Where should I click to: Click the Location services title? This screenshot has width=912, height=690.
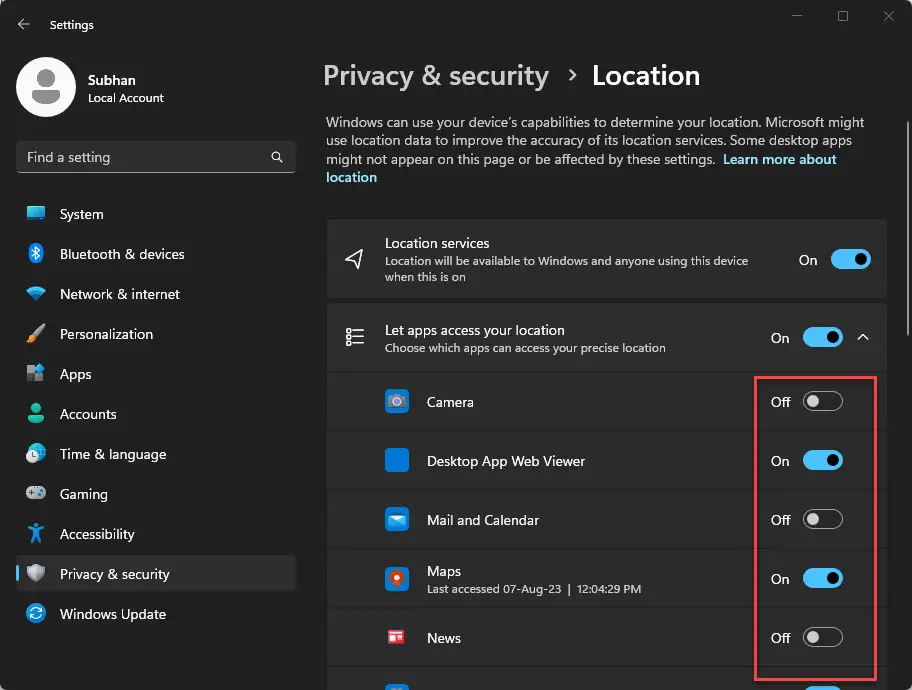437,243
